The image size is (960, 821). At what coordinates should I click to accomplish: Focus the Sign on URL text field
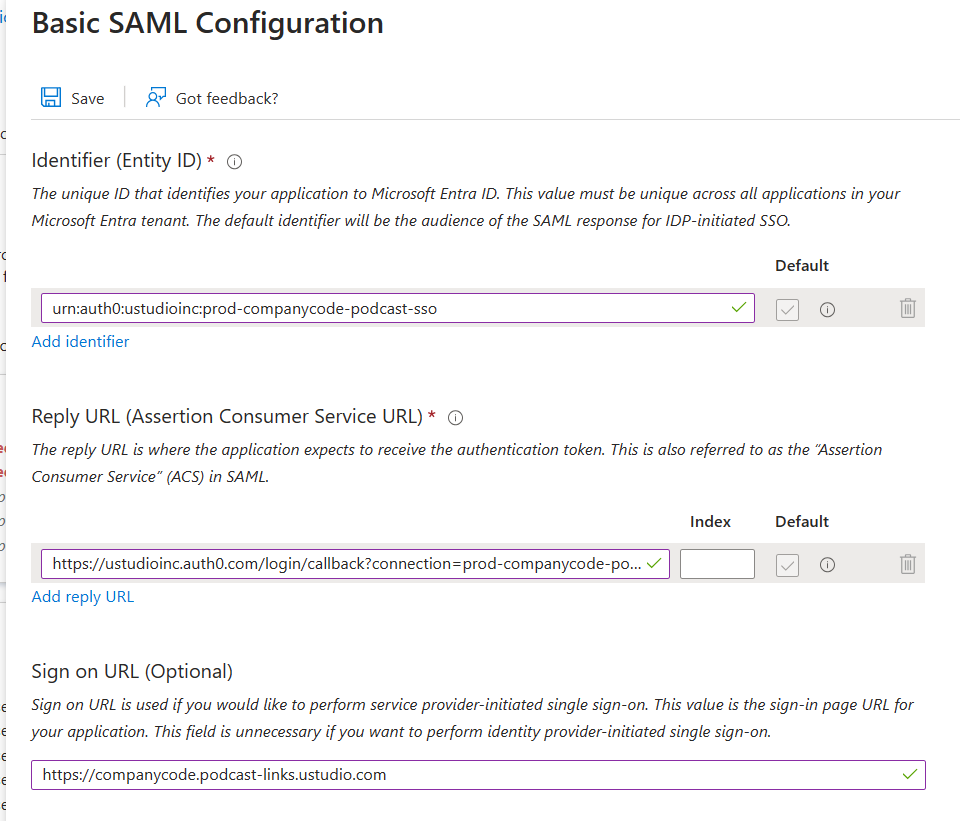point(478,775)
